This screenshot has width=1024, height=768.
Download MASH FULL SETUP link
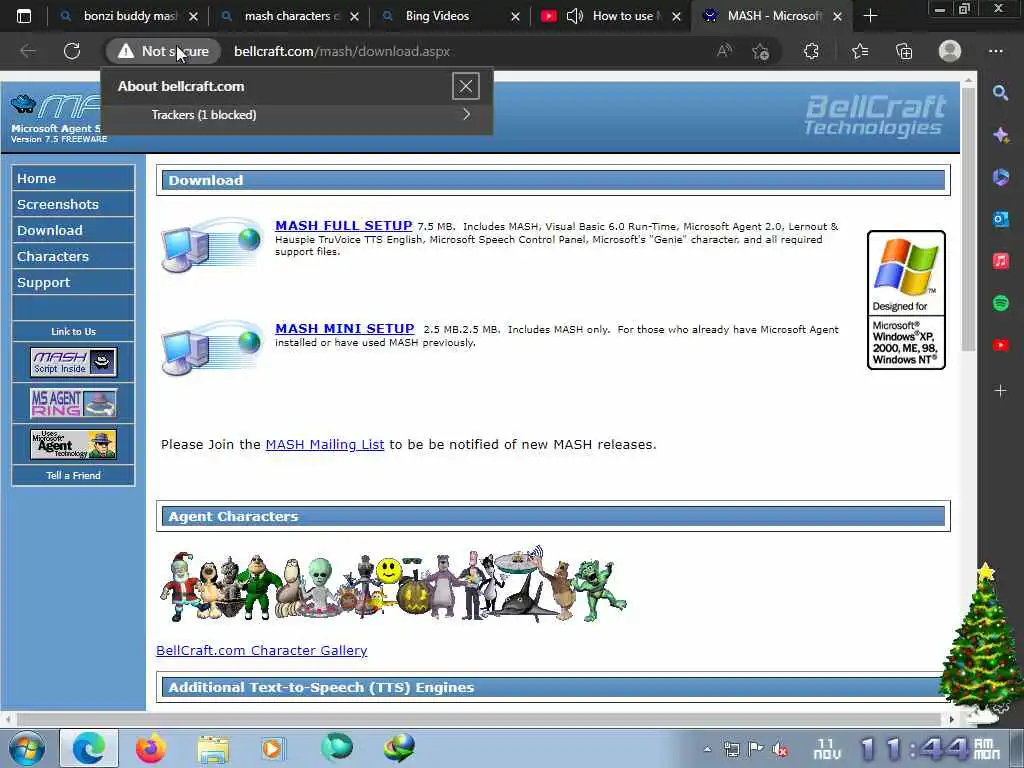pos(344,225)
